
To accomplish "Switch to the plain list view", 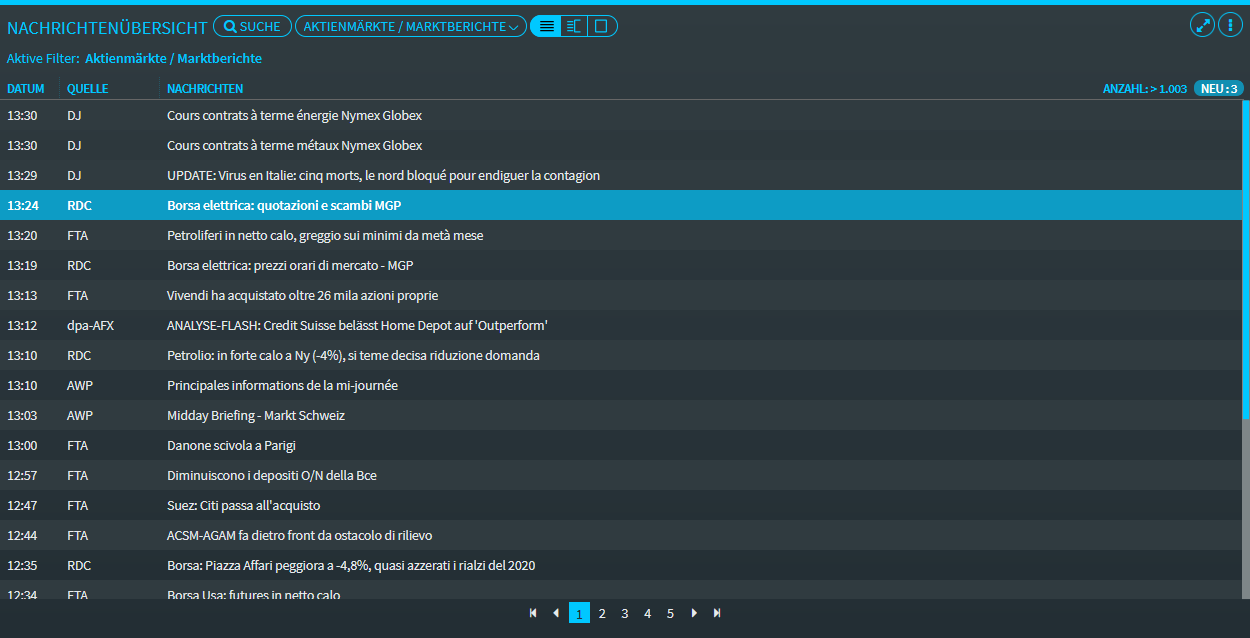I will click(x=546, y=27).
